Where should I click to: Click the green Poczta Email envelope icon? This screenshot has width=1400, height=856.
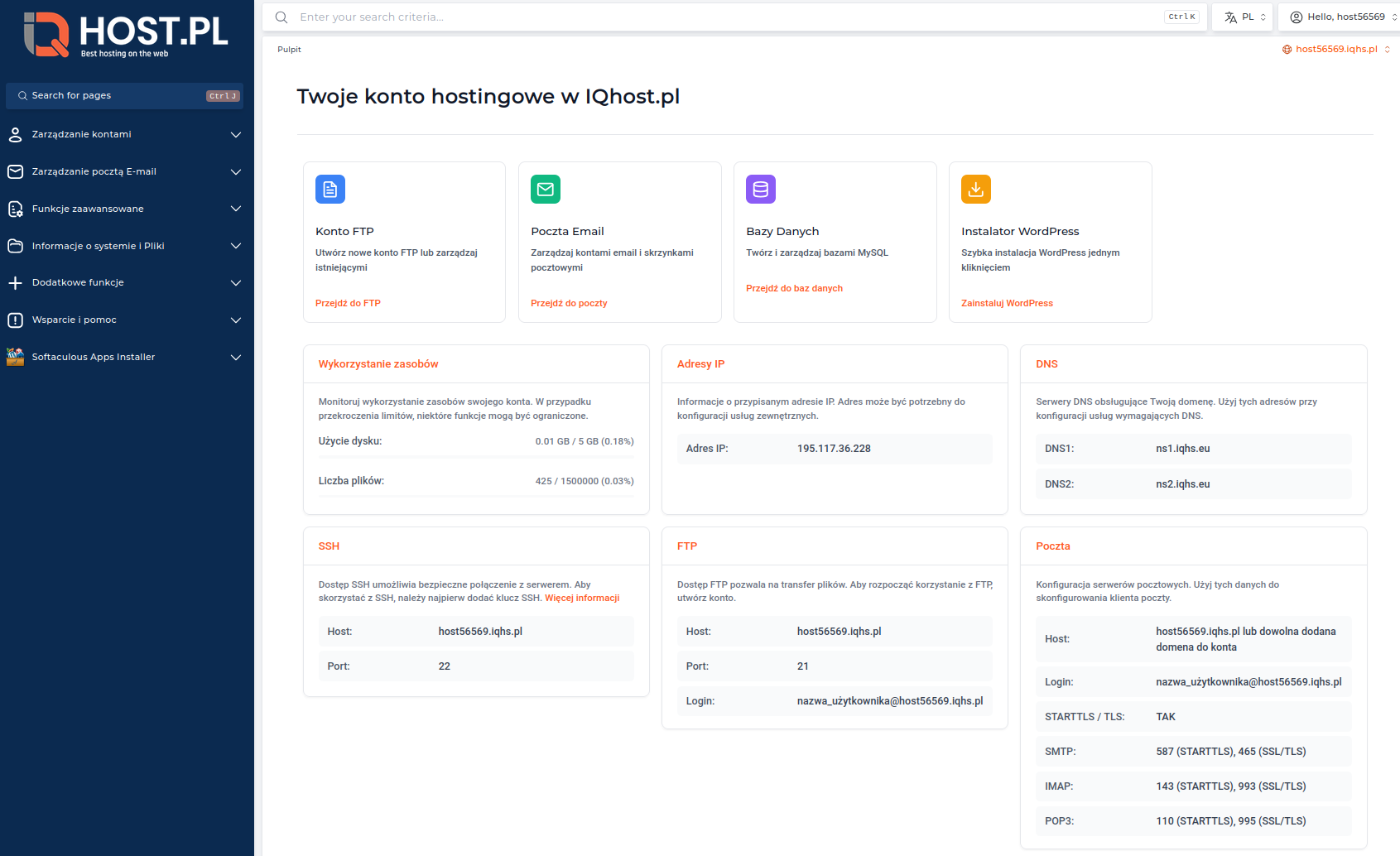[545, 190]
